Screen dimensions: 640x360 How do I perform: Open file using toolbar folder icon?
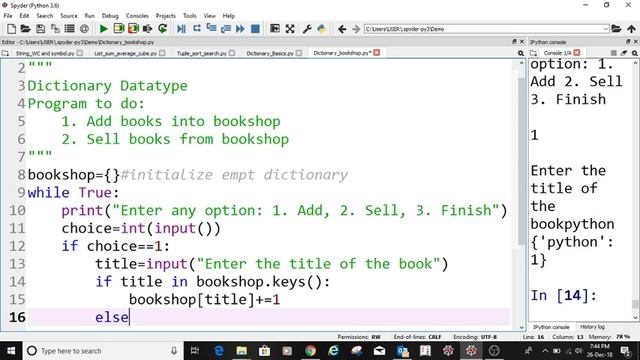pos(25,29)
